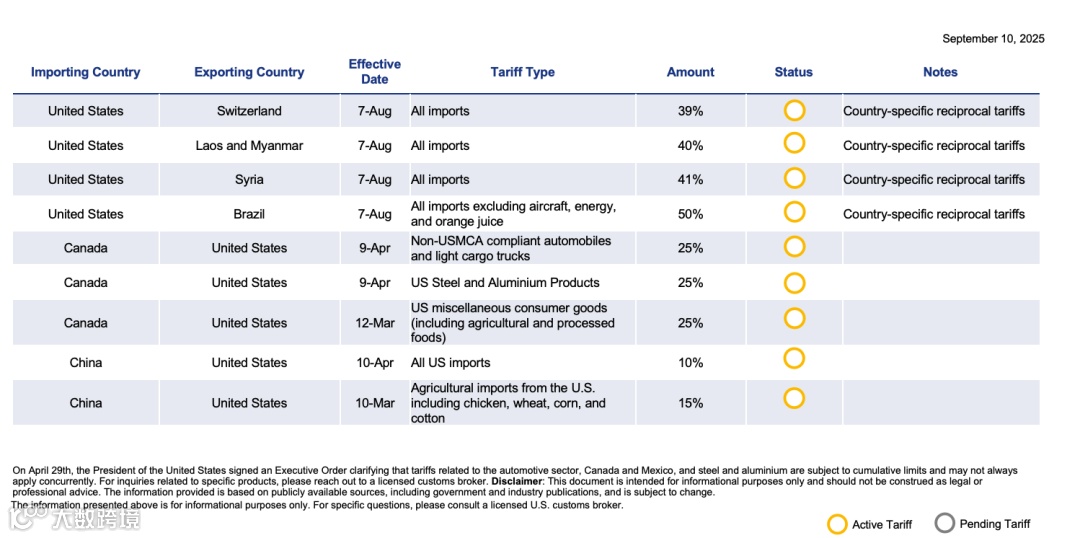Click the Active Tariff legend circle
This screenshot has height=538, width=1080.
click(x=837, y=524)
